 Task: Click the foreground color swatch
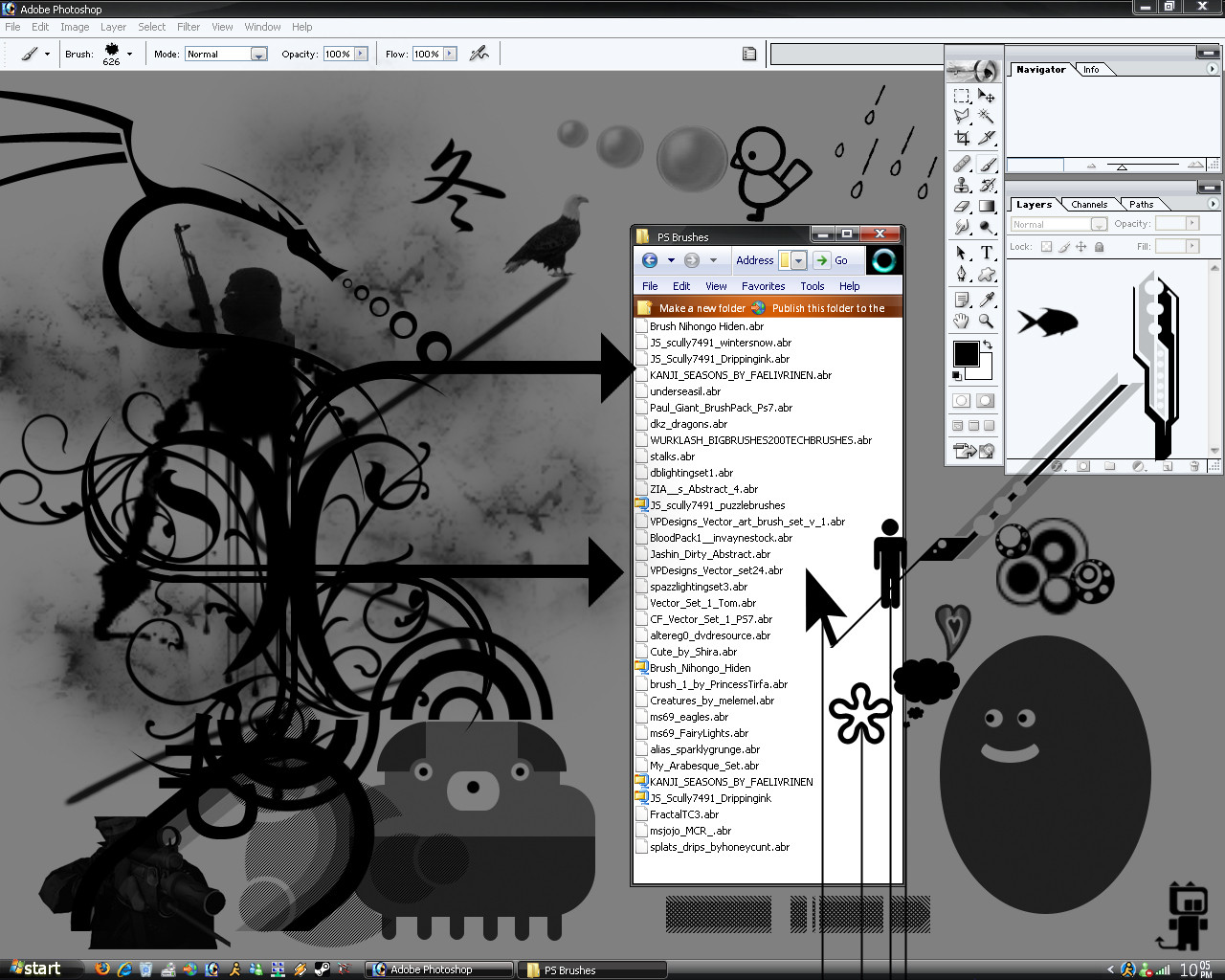pos(966,353)
